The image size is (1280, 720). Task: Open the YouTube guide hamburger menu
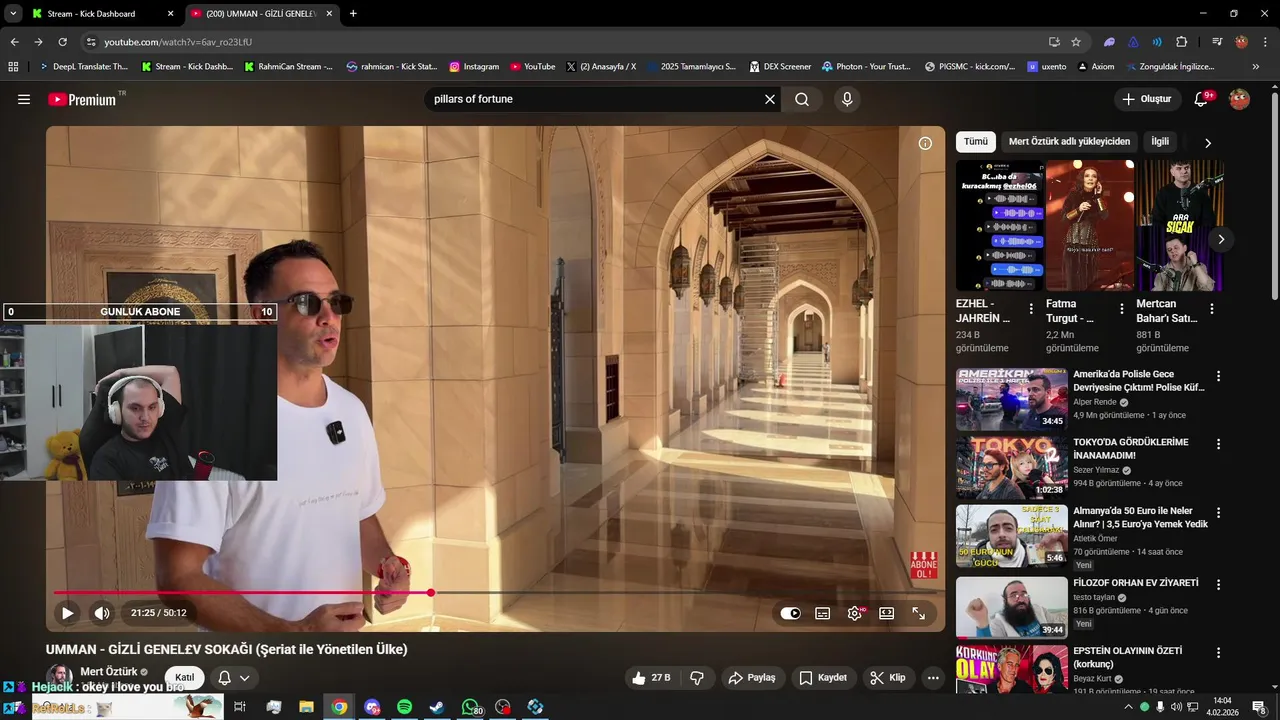[x=24, y=99]
